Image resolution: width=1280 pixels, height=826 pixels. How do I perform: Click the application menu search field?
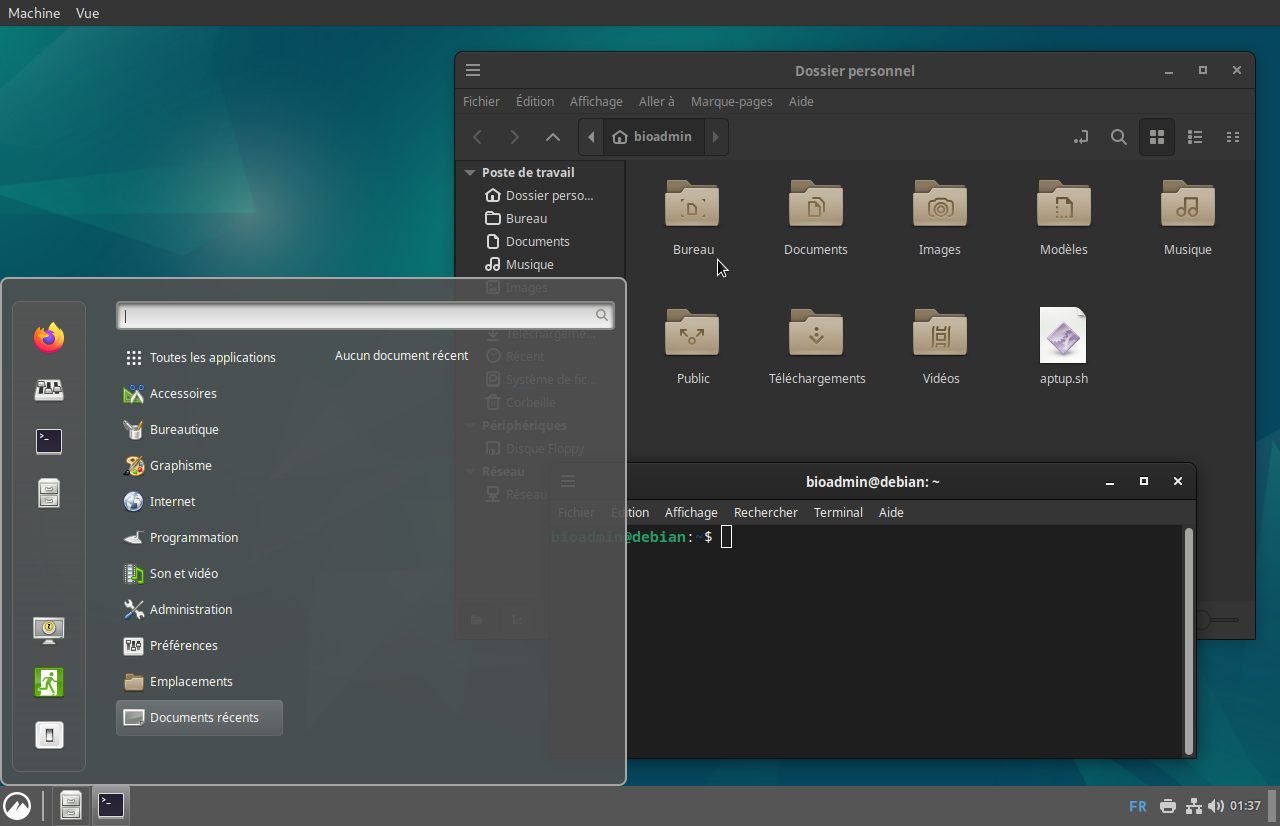coord(358,316)
